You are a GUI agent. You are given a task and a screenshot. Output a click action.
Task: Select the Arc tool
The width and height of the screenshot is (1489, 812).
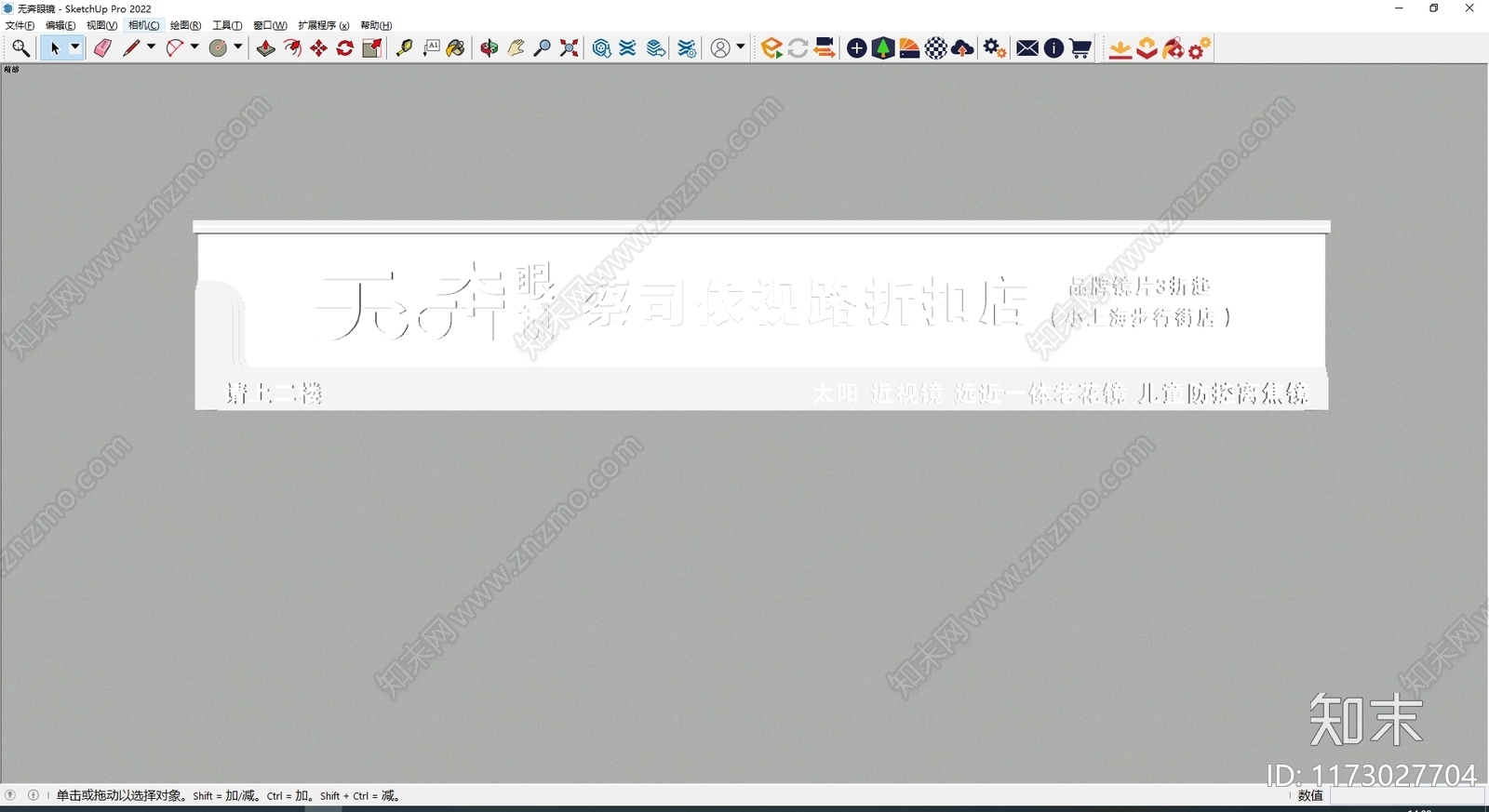point(175,48)
